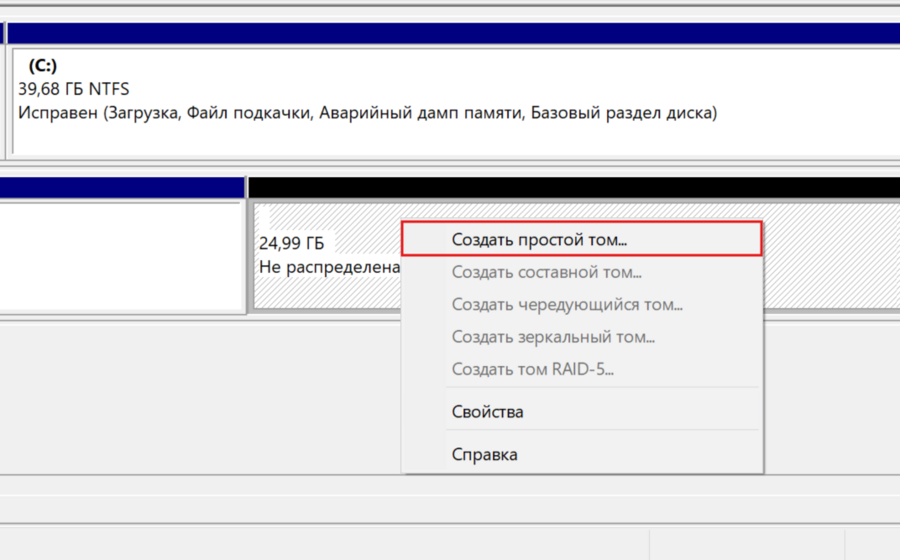Open 'Свойства' from the context menu
The width and height of the screenshot is (900, 560).
click(487, 412)
